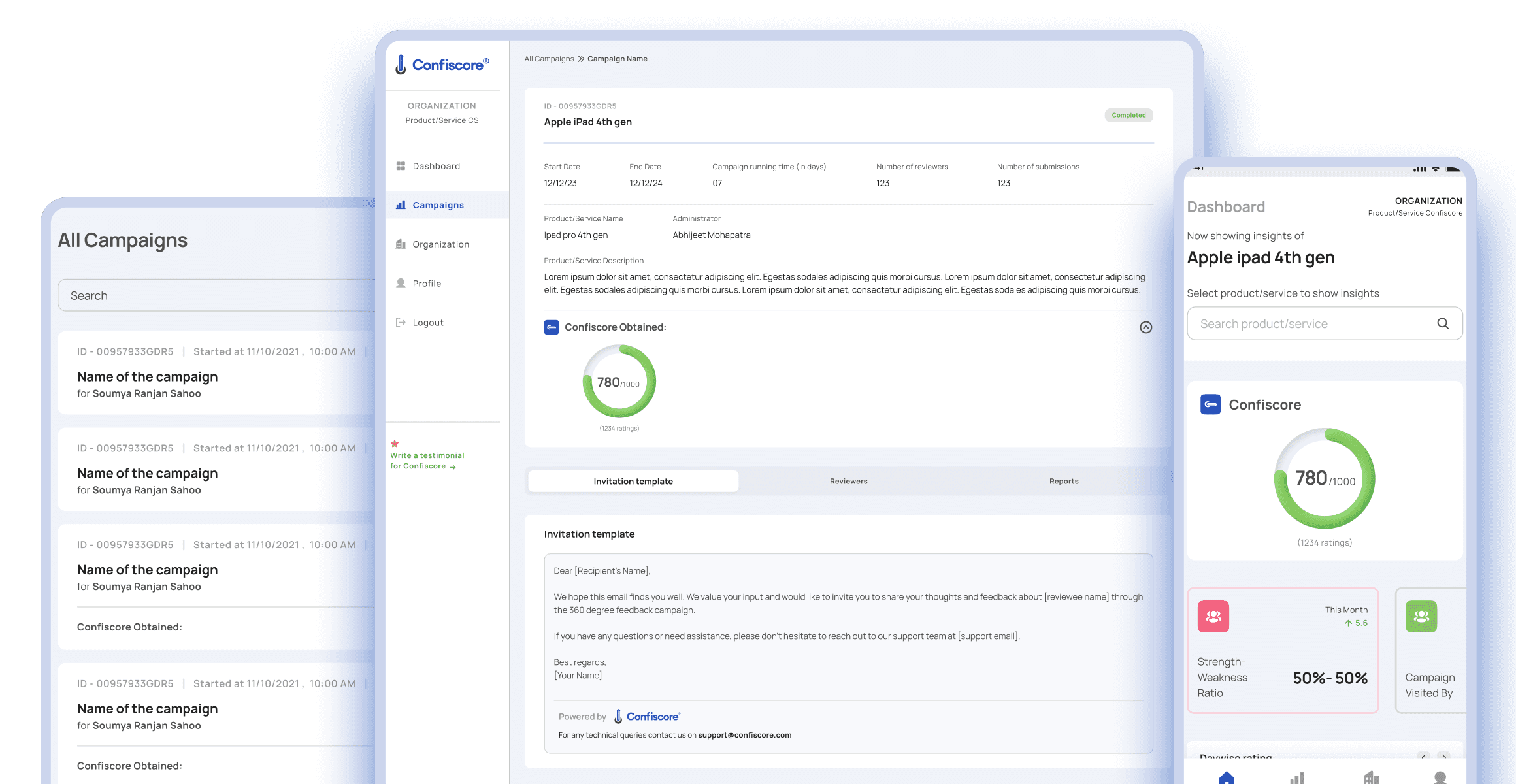Open Profile from the sidebar
The width and height of the screenshot is (1516, 784).
tap(427, 284)
